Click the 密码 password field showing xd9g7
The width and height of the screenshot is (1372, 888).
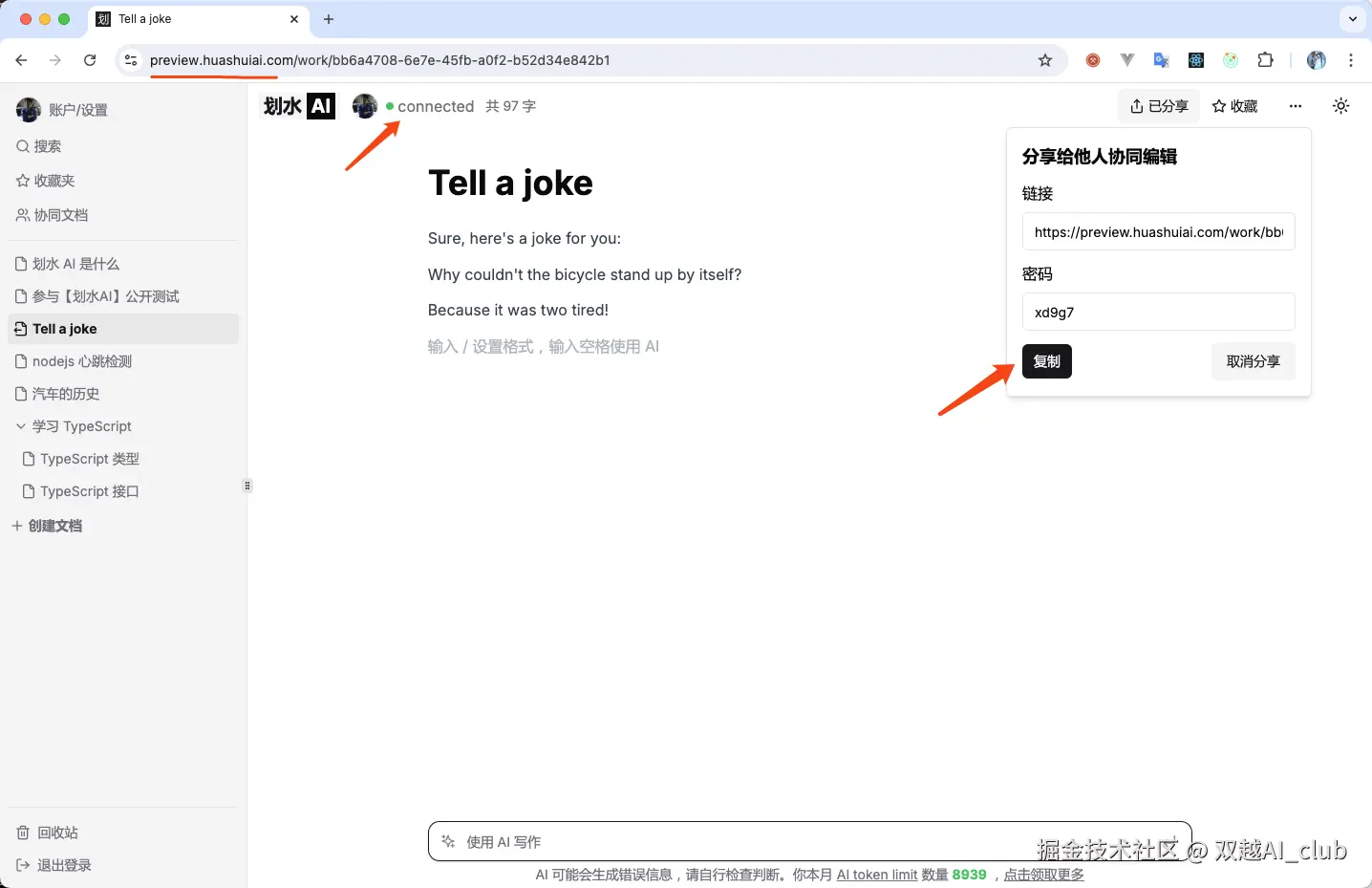click(x=1157, y=312)
